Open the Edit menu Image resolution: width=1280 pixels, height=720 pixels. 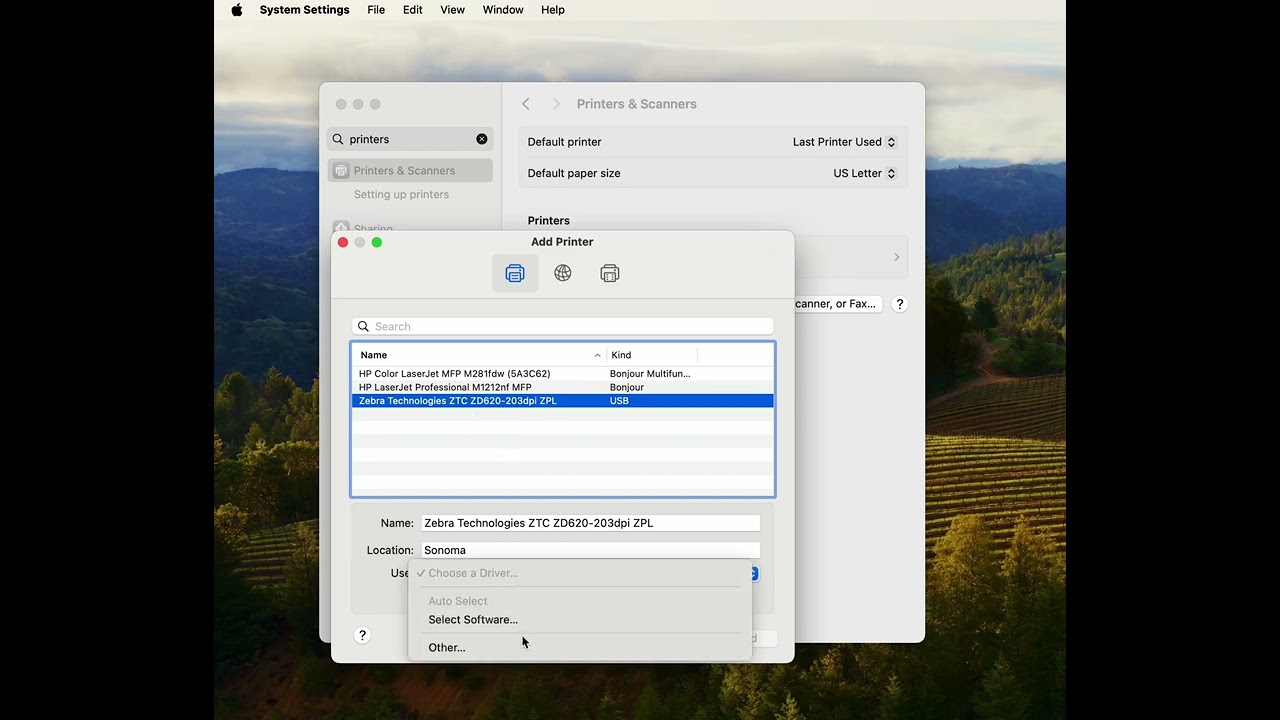tap(412, 10)
